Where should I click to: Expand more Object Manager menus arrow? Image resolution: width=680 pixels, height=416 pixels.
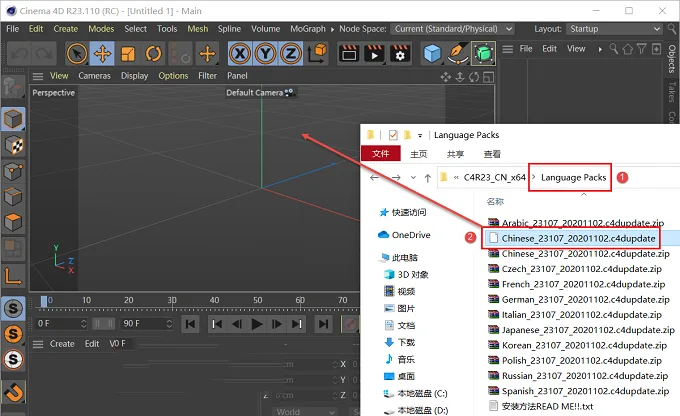click(600, 49)
